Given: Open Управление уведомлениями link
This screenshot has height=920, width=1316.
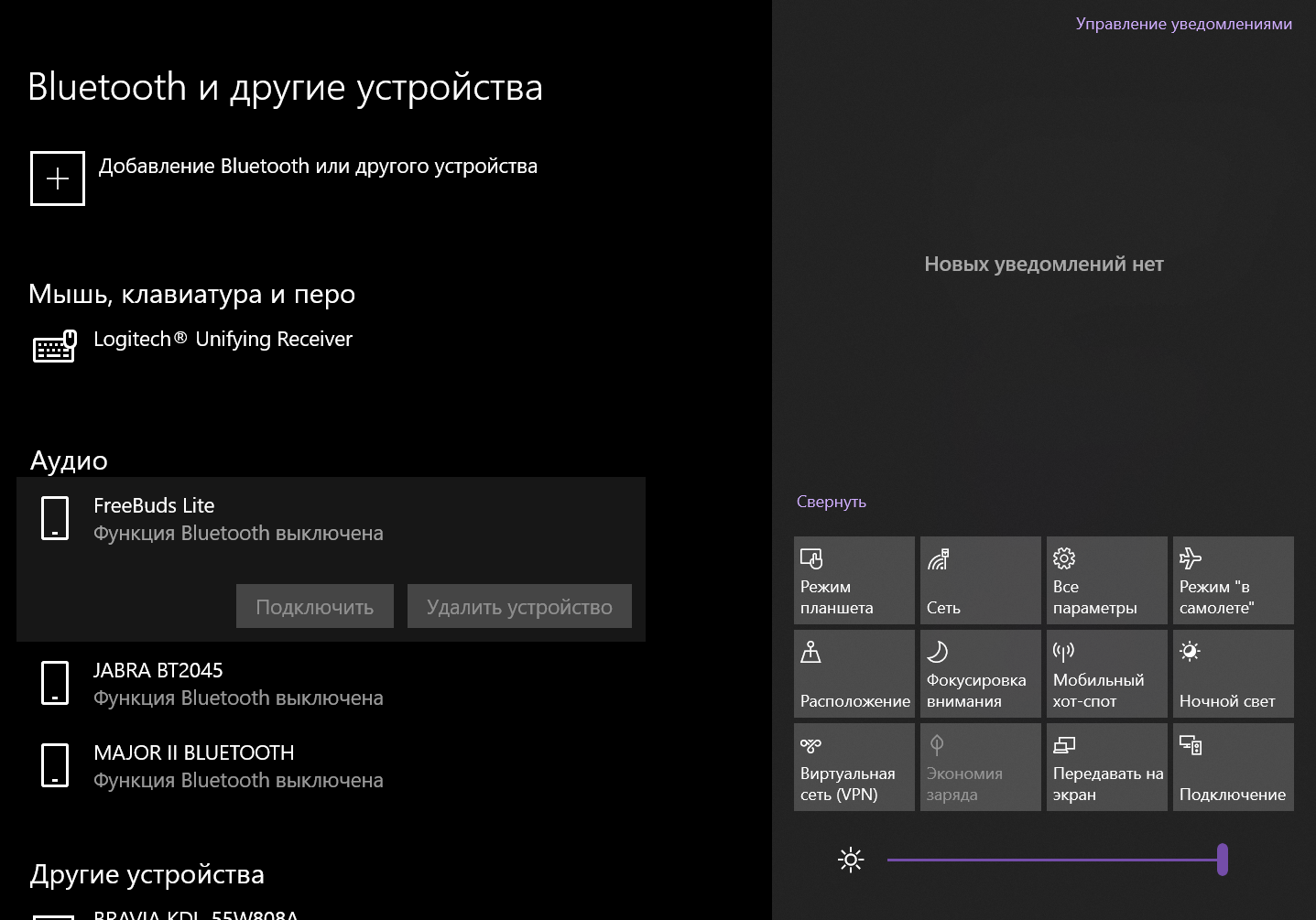Looking at the screenshot, I should [1184, 24].
